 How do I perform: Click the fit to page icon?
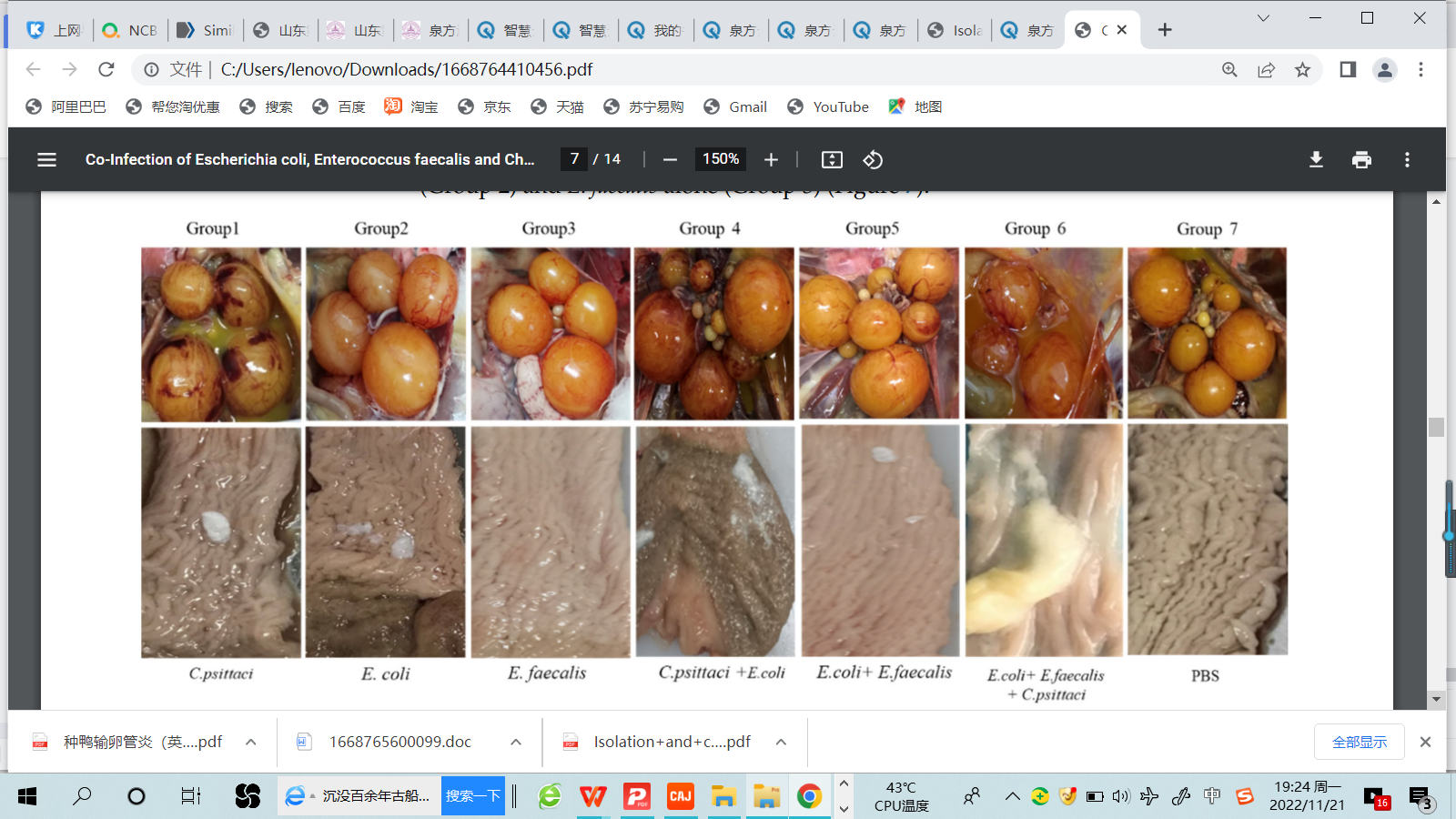(832, 159)
